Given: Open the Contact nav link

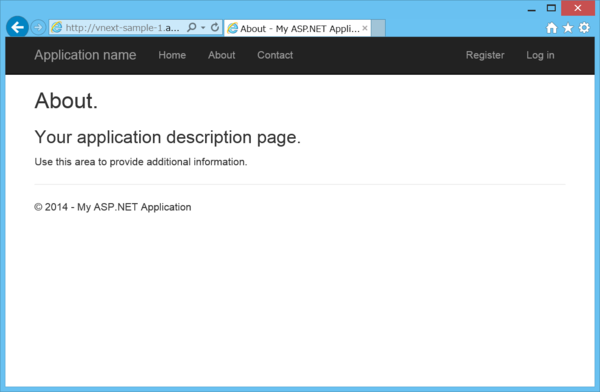Looking at the screenshot, I should coord(275,55).
